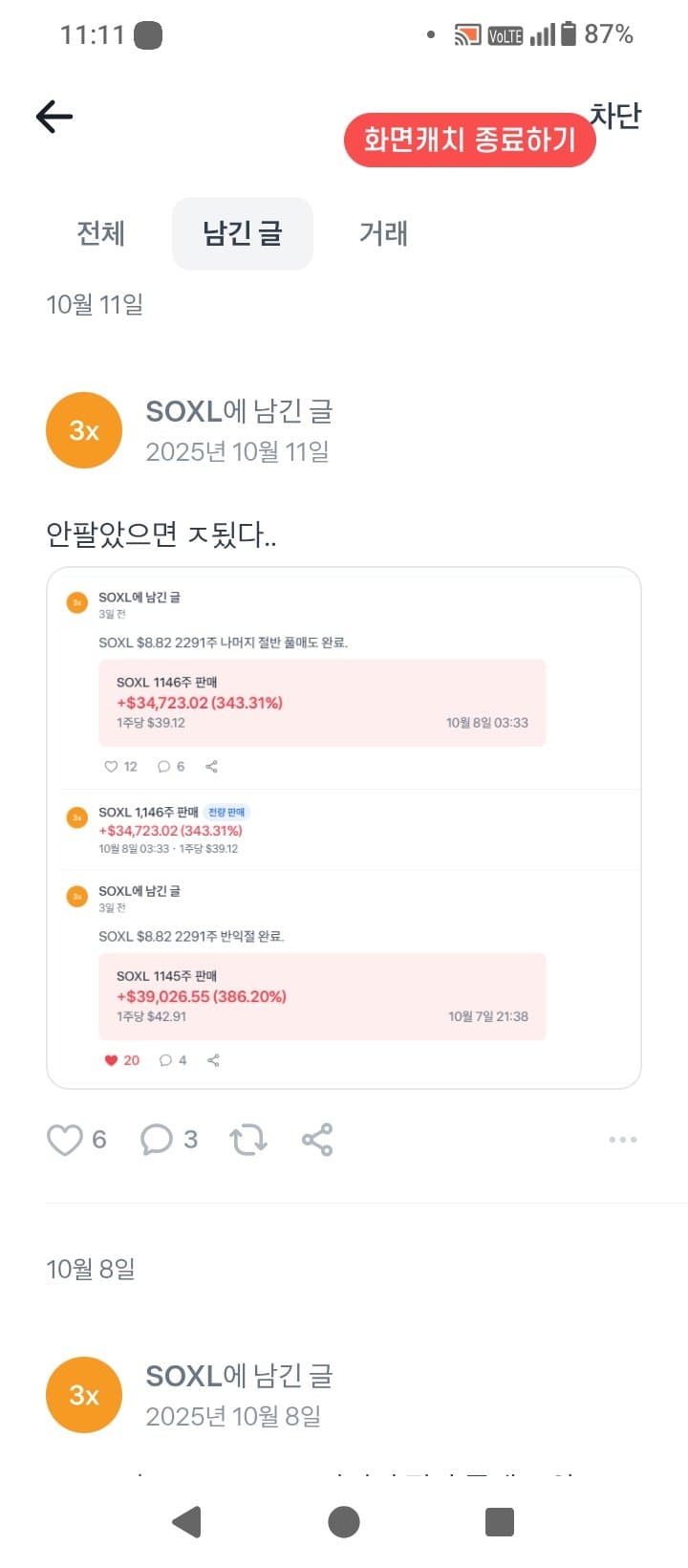Repost the October 11 SOXL post

(247, 1140)
